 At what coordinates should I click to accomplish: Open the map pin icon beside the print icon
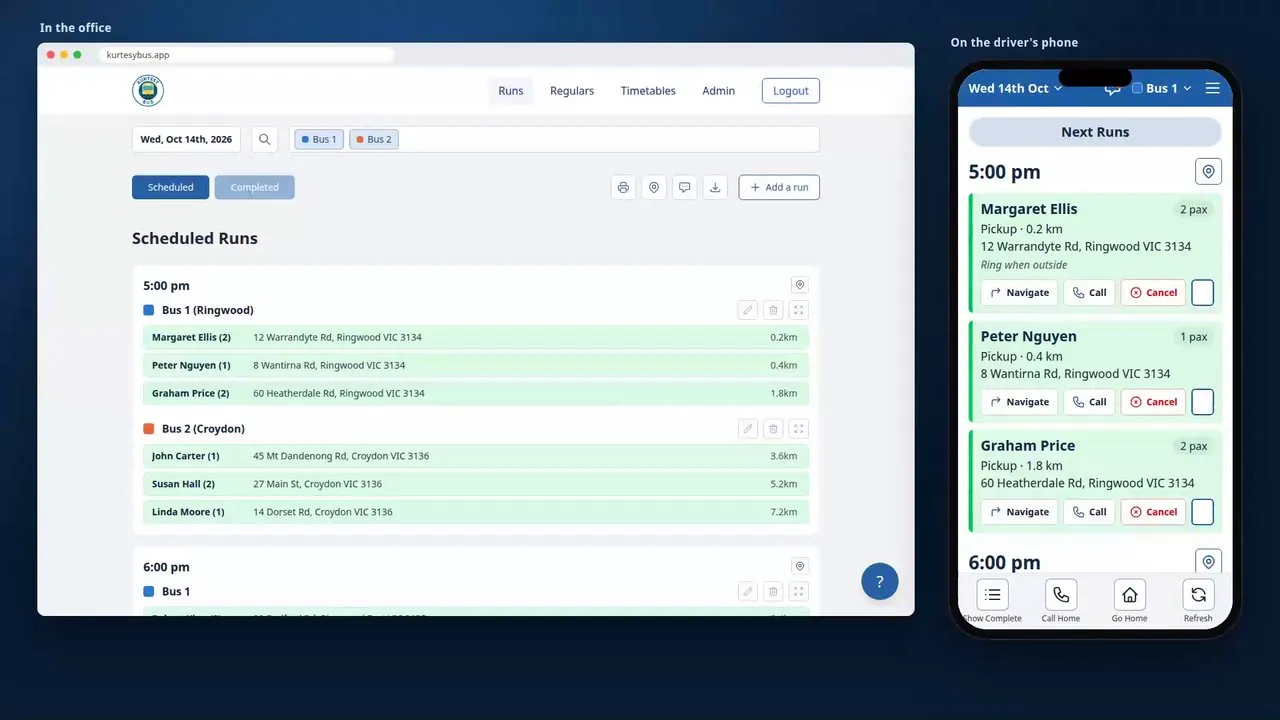654,187
